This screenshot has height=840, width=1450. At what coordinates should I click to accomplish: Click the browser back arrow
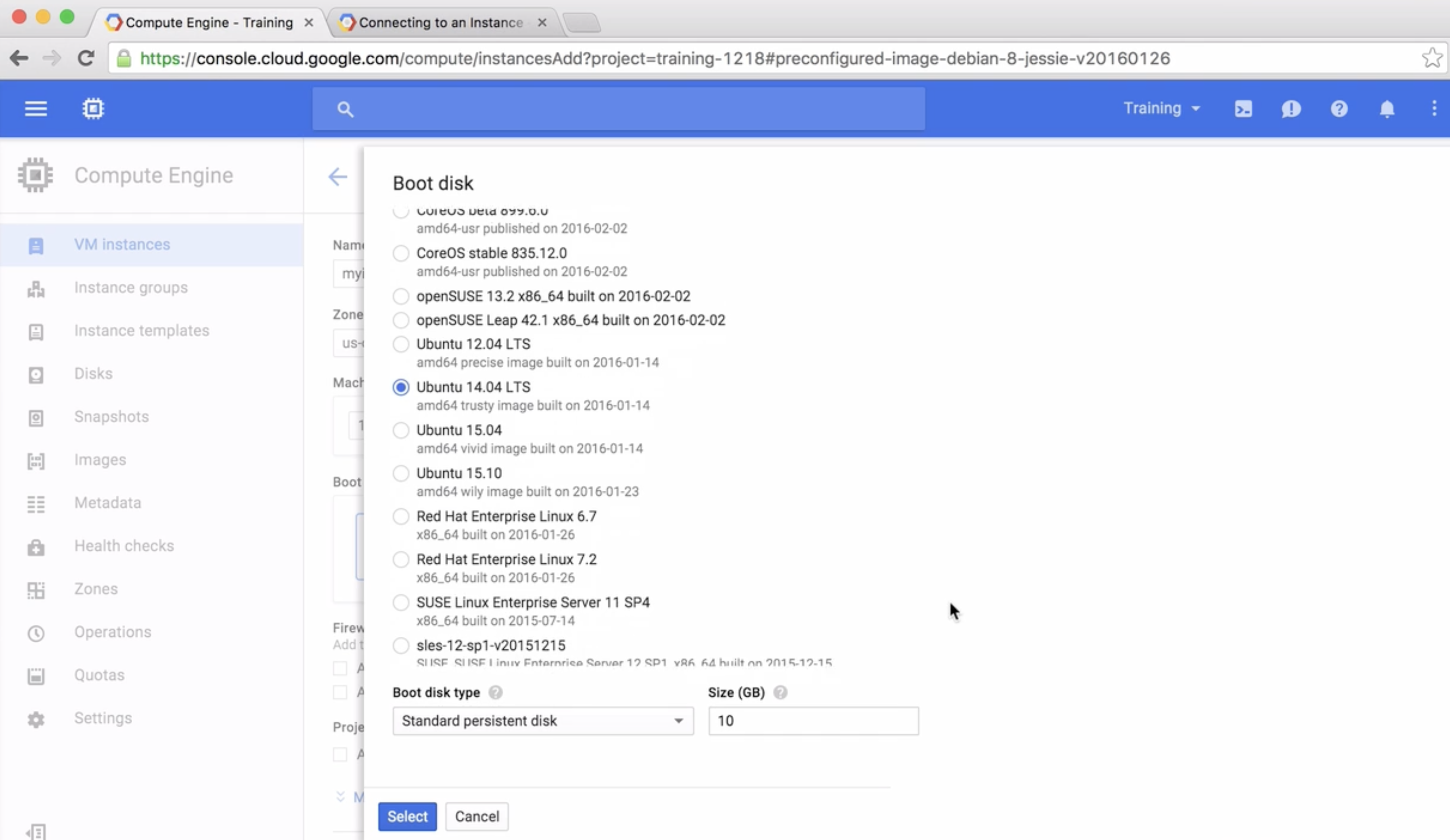[19, 58]
